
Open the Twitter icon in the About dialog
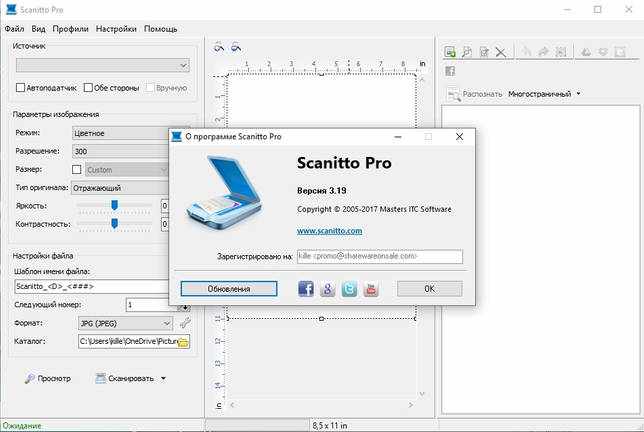(349, 289)
